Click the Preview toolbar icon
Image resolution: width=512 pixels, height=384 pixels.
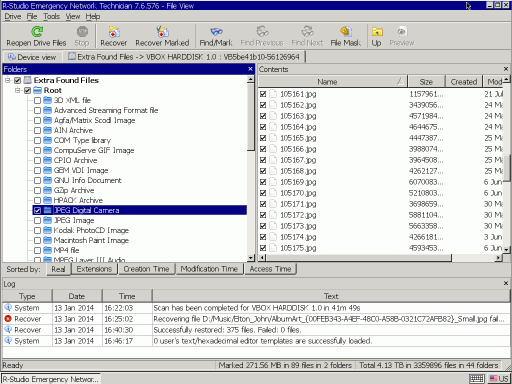pyautogui.click(x=402, y=32)
